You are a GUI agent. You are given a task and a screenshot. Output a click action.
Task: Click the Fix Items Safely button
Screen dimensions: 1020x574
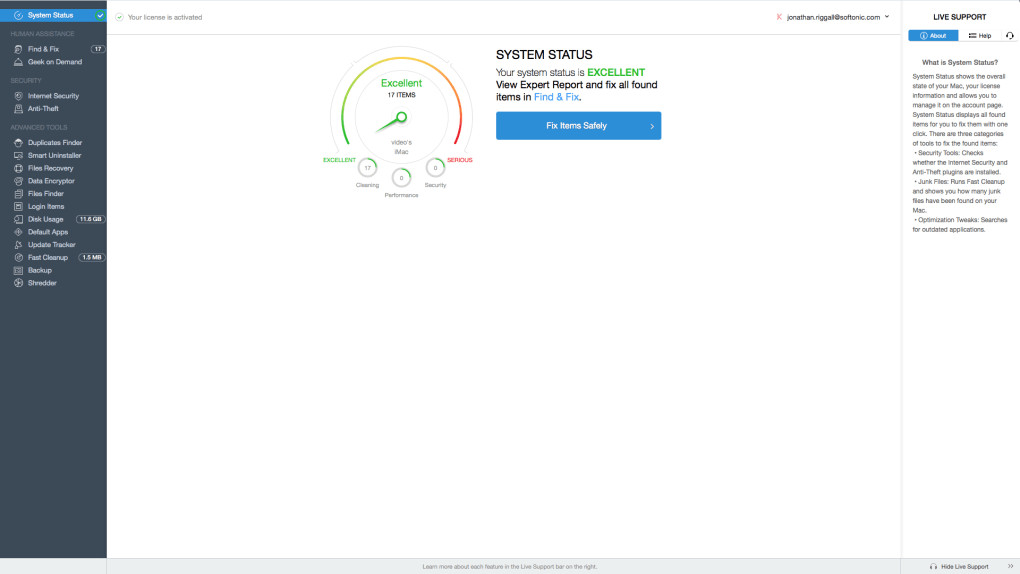(x=578, y=126)
